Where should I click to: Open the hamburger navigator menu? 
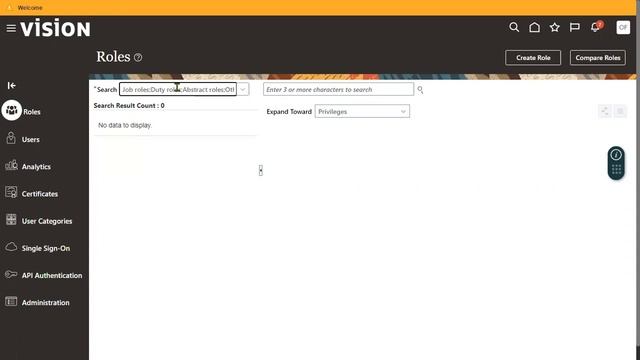[x=11, y=28]
